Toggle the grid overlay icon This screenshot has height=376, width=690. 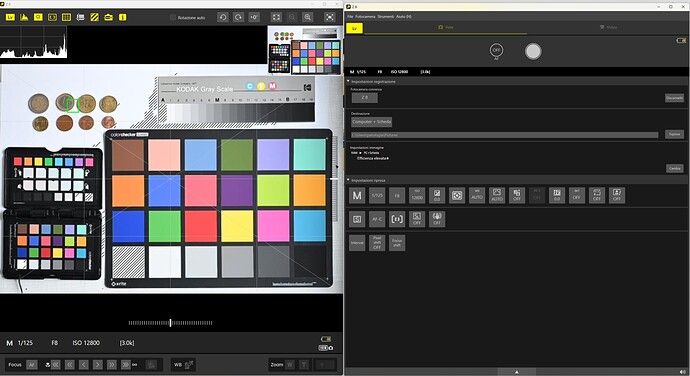66,17
